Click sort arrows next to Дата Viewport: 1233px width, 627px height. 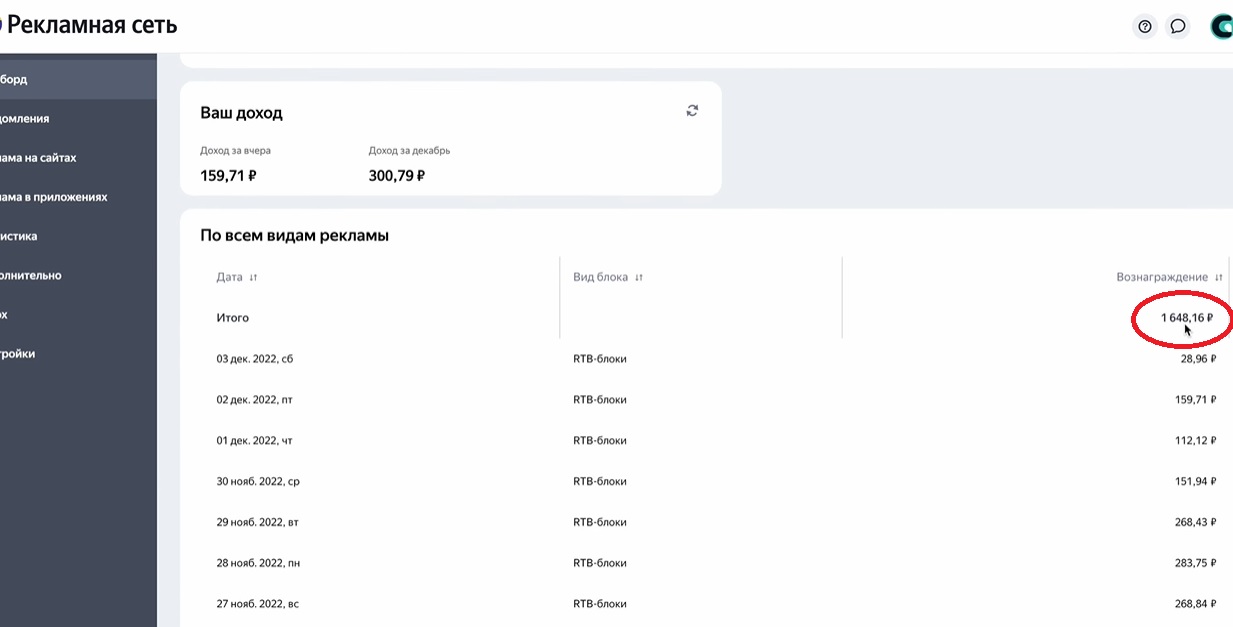253,278
